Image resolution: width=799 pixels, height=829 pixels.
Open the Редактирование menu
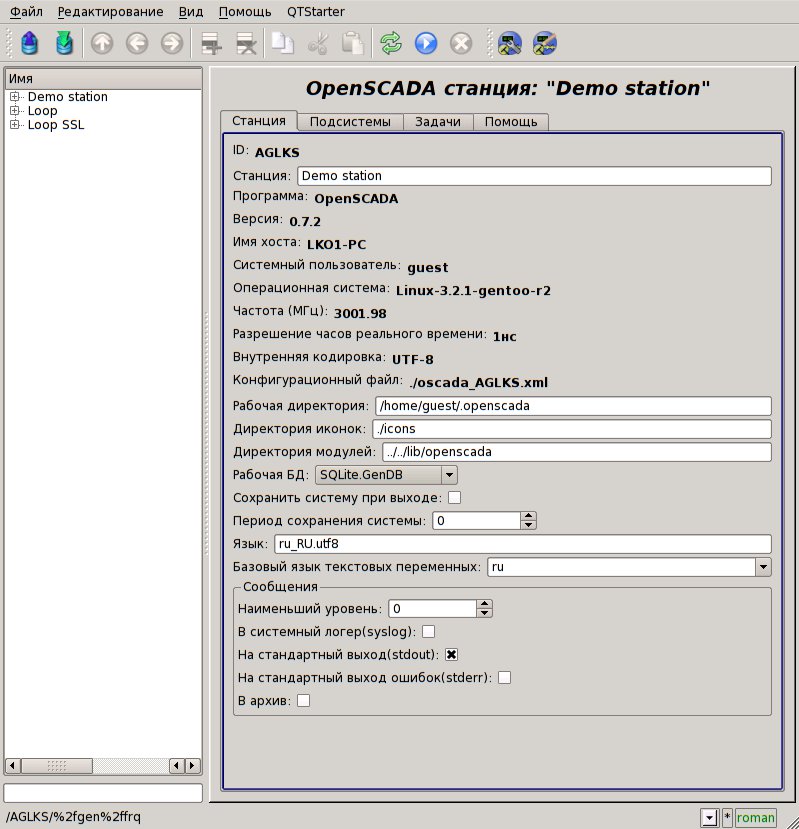point(110,12)
